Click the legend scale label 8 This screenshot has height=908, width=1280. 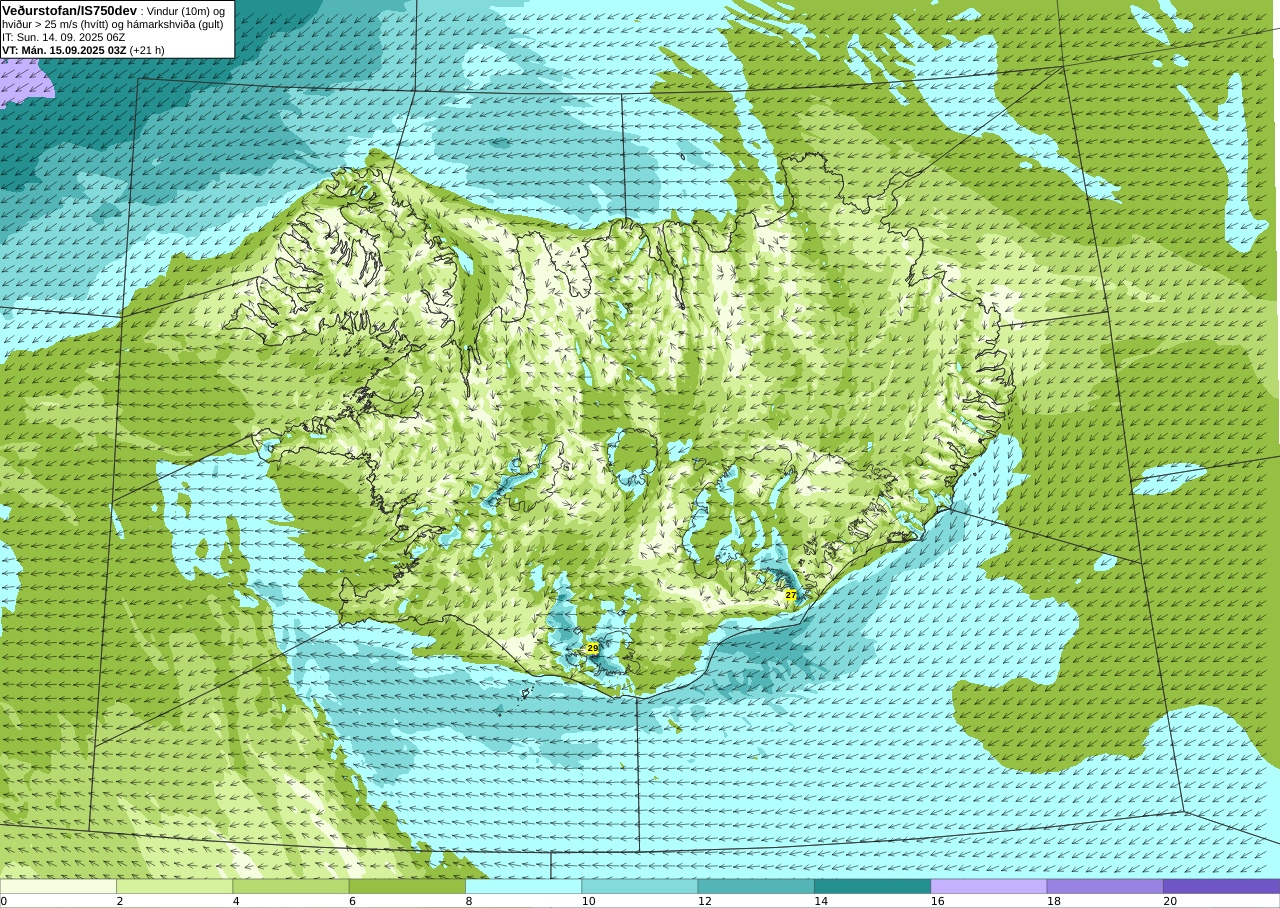pyautogui.click(x=469, y=901)
